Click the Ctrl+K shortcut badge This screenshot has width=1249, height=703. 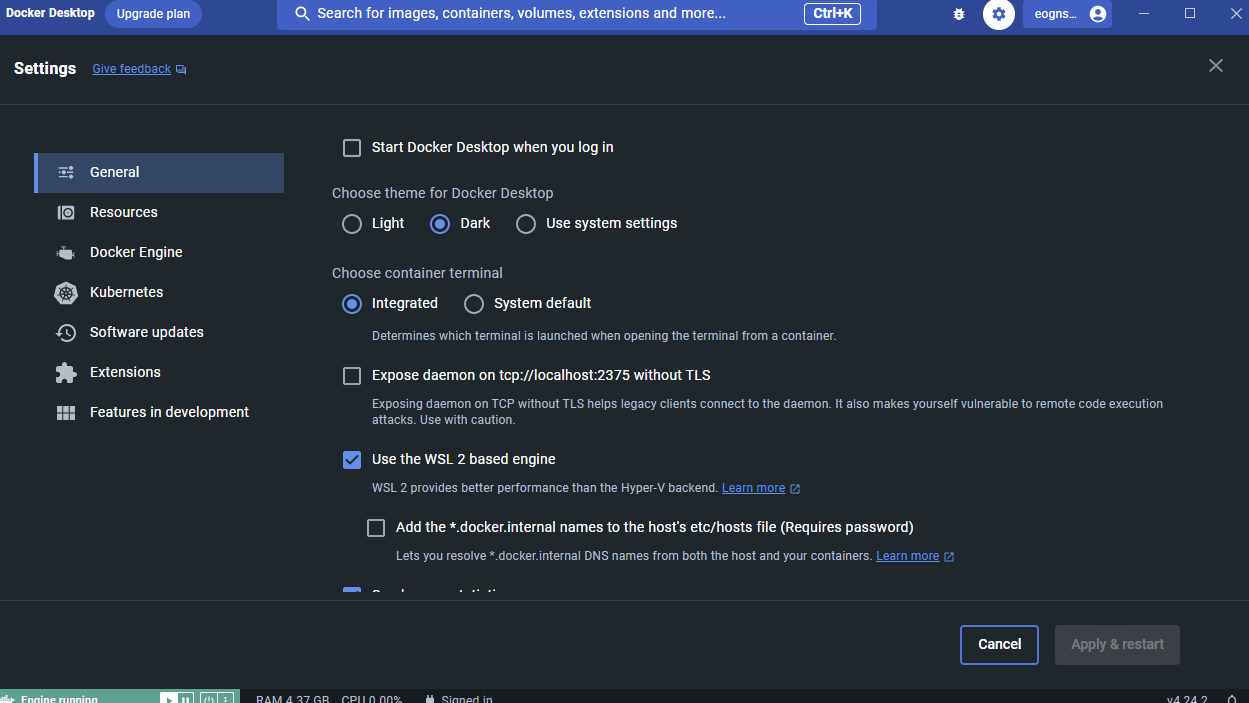pos(832,14)
